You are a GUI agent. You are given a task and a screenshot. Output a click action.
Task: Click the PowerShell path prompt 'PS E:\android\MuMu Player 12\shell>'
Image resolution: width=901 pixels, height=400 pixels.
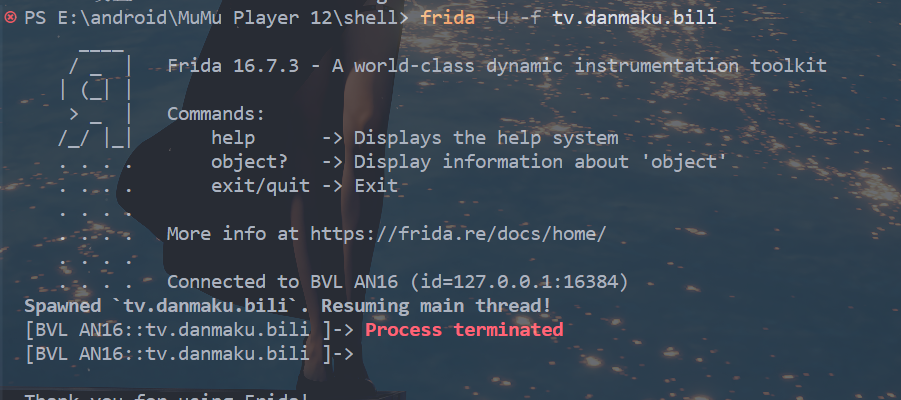click(217, 17)
